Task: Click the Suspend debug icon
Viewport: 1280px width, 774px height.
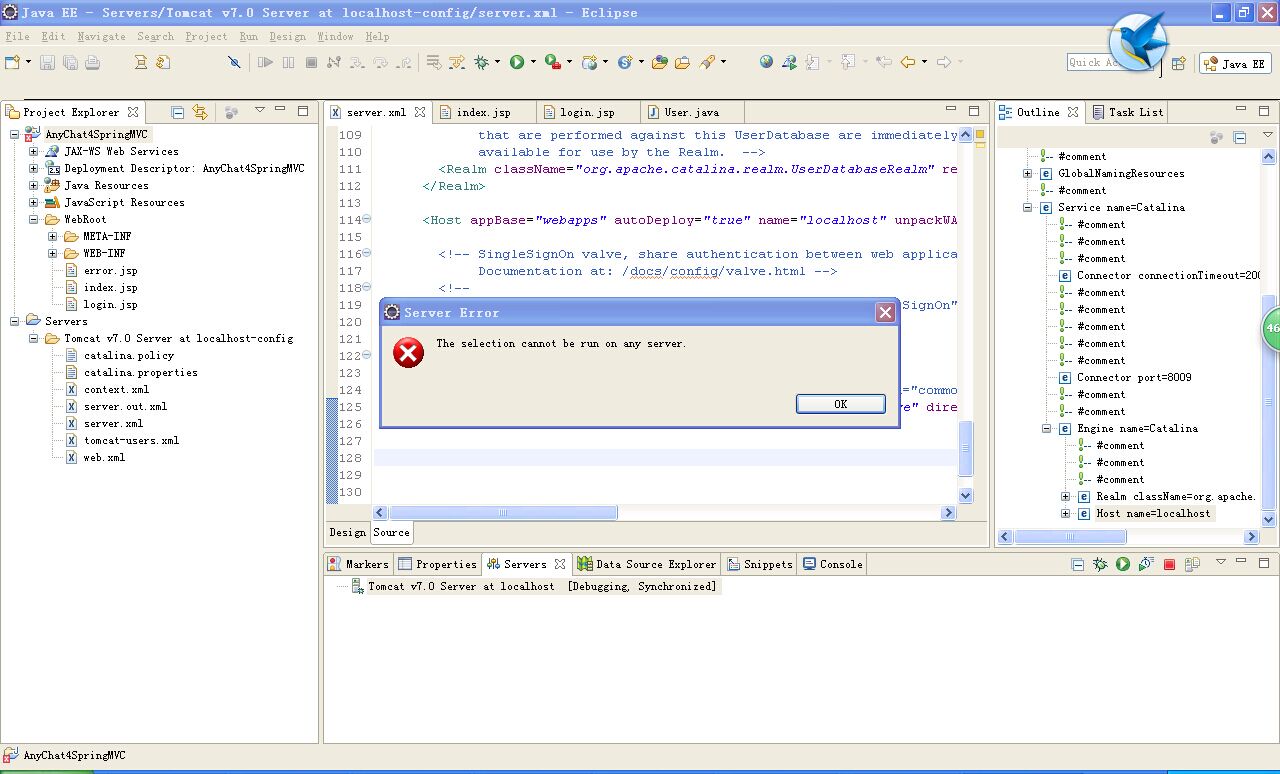Action: pos(288,62)
